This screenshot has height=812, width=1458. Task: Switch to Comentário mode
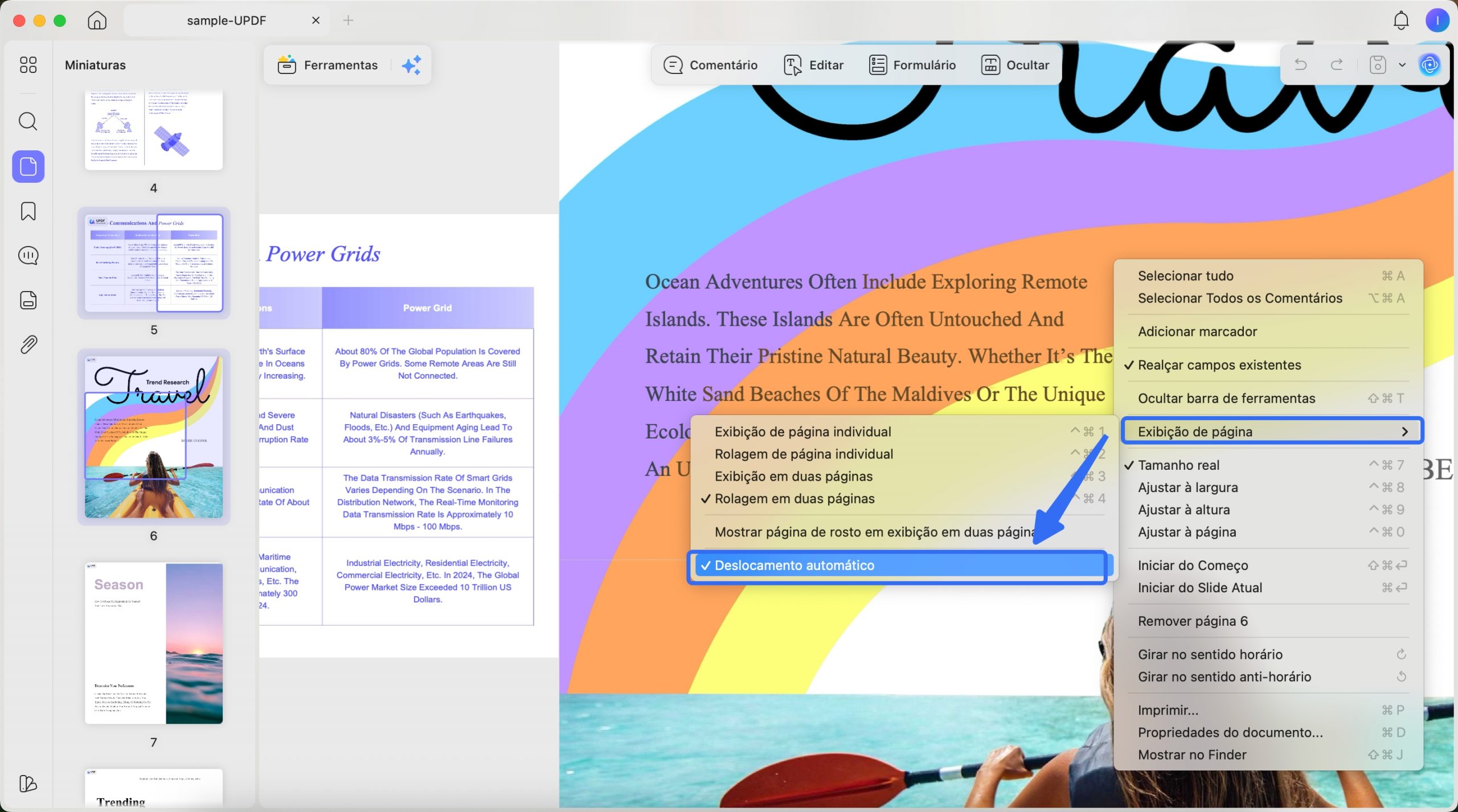pos(710,65)
